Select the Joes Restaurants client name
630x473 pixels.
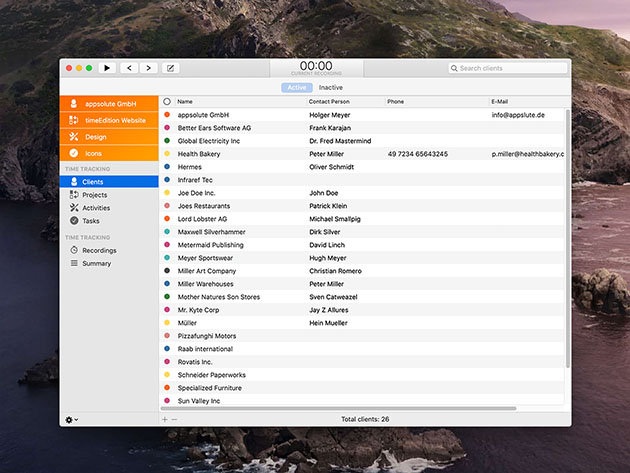click(204, 206)
